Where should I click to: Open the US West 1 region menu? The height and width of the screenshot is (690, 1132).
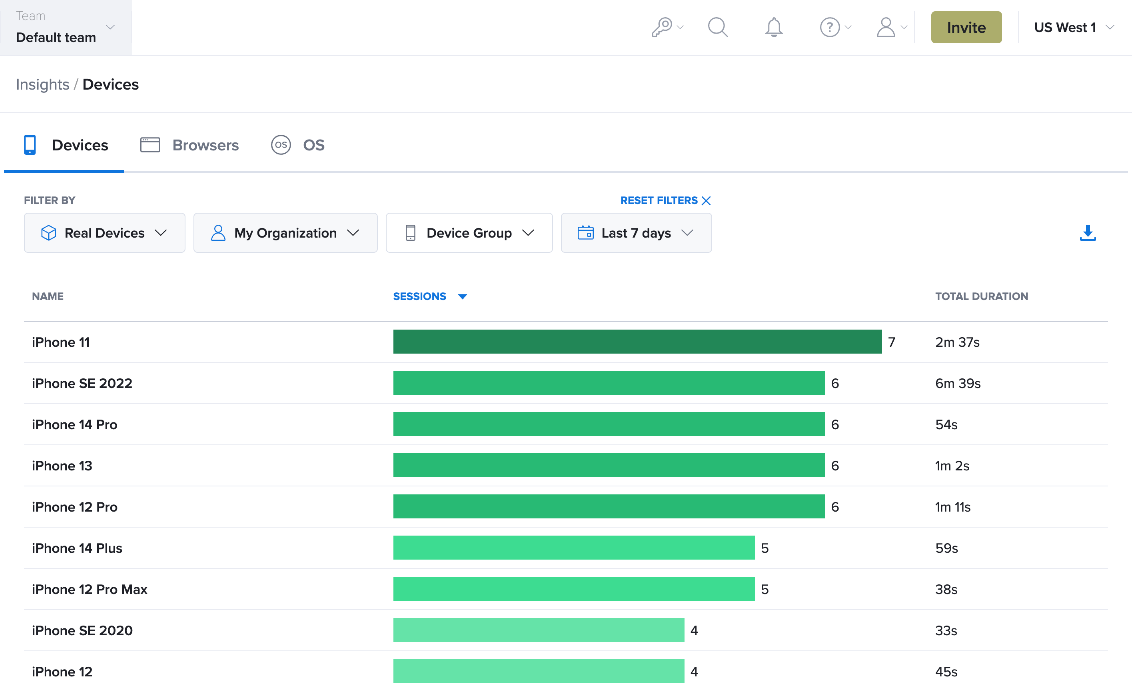click(1074, 27)
